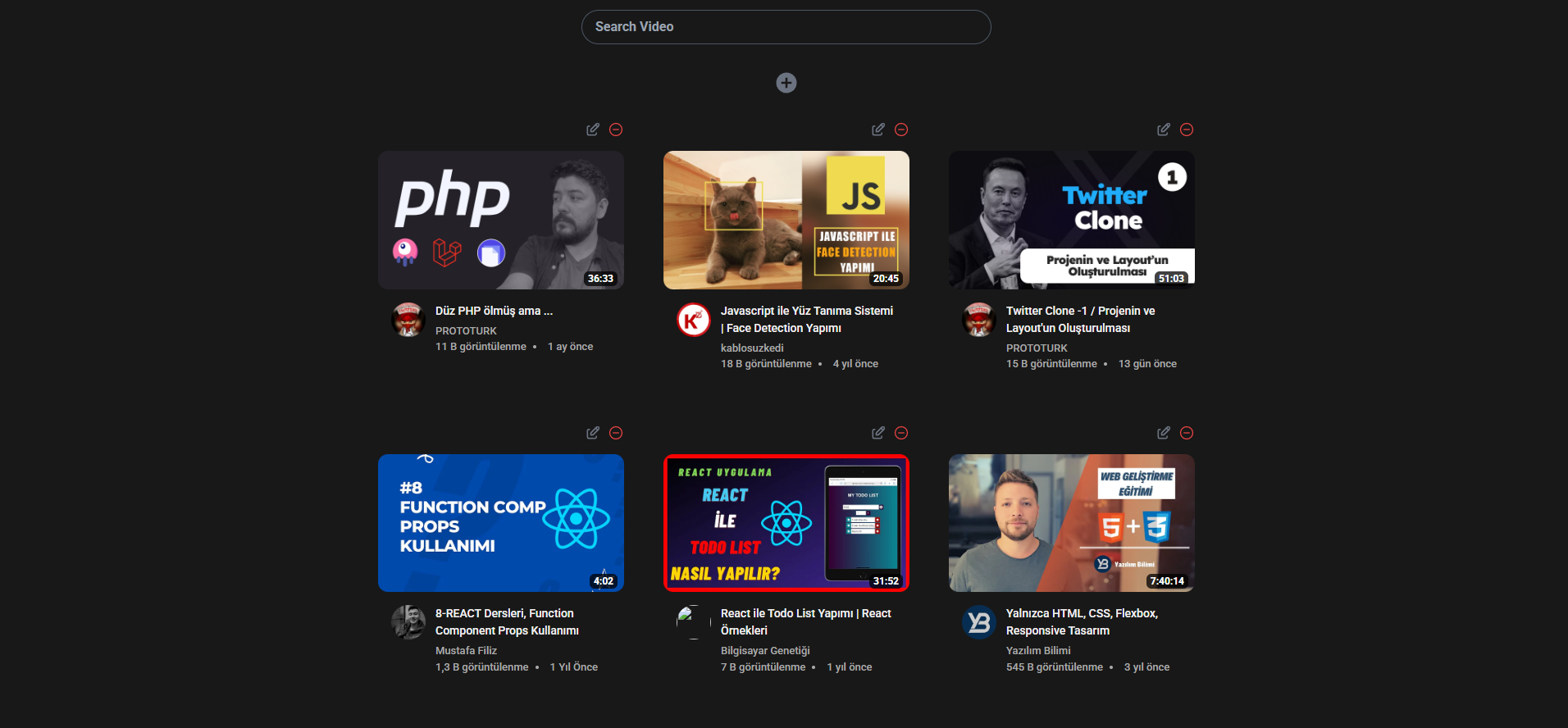Image resolution: width=1568 pixels, height=728 pixels.
Task: Open title React ile Todo List Yapımı
Action: coord(805,622)
